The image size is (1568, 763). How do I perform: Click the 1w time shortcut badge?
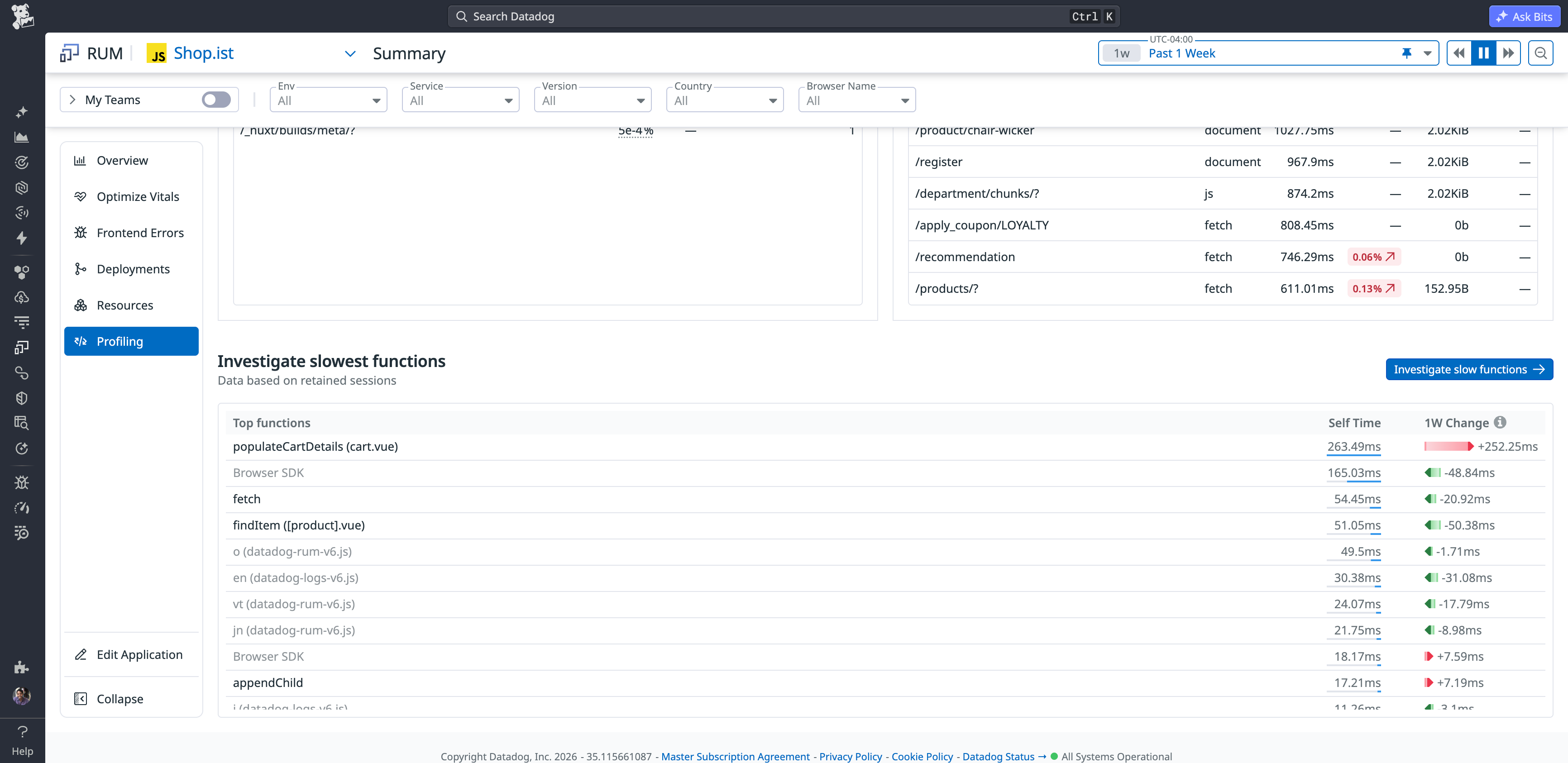pyautogui.click(x=1121, y=53)
